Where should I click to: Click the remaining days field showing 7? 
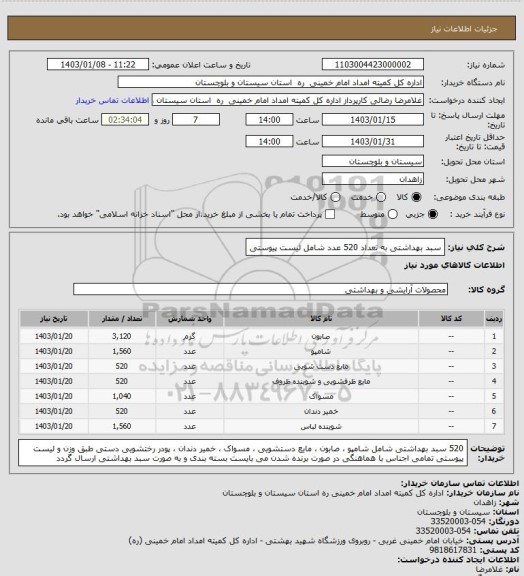(196, 120)
